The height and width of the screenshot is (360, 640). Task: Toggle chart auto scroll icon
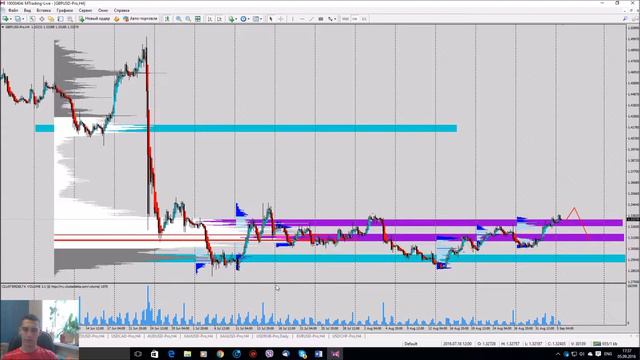pos(210,19)
